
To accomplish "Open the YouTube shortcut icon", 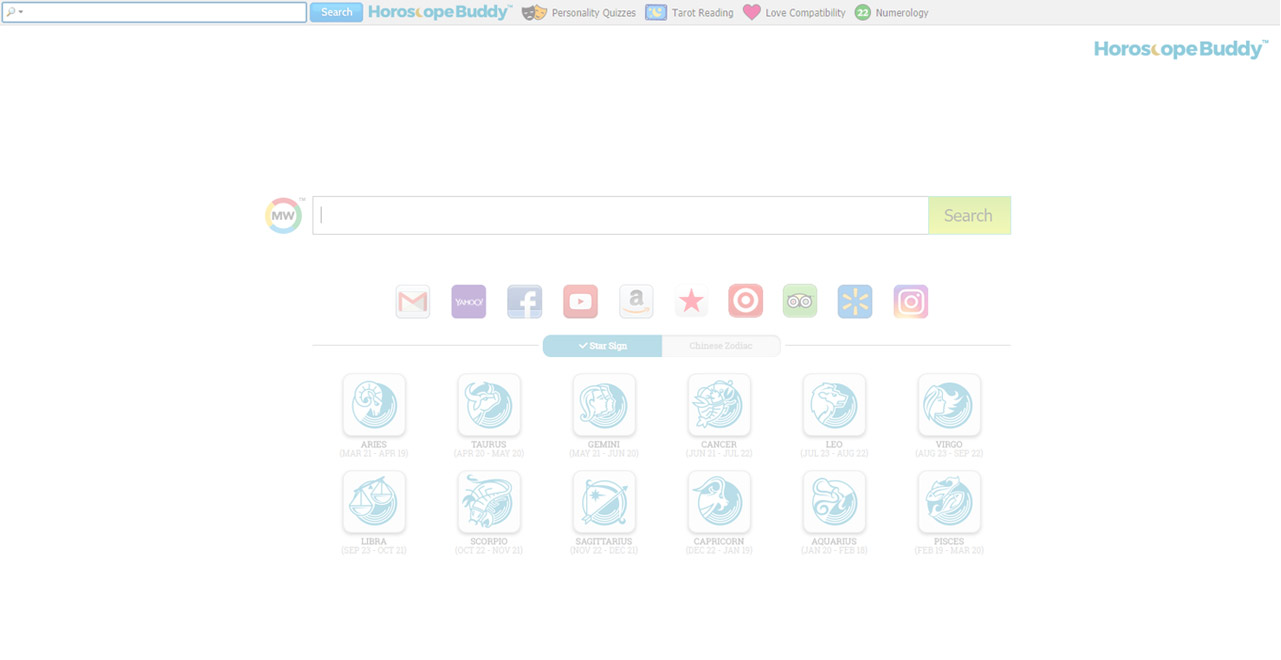I will (x=581, y=301).
